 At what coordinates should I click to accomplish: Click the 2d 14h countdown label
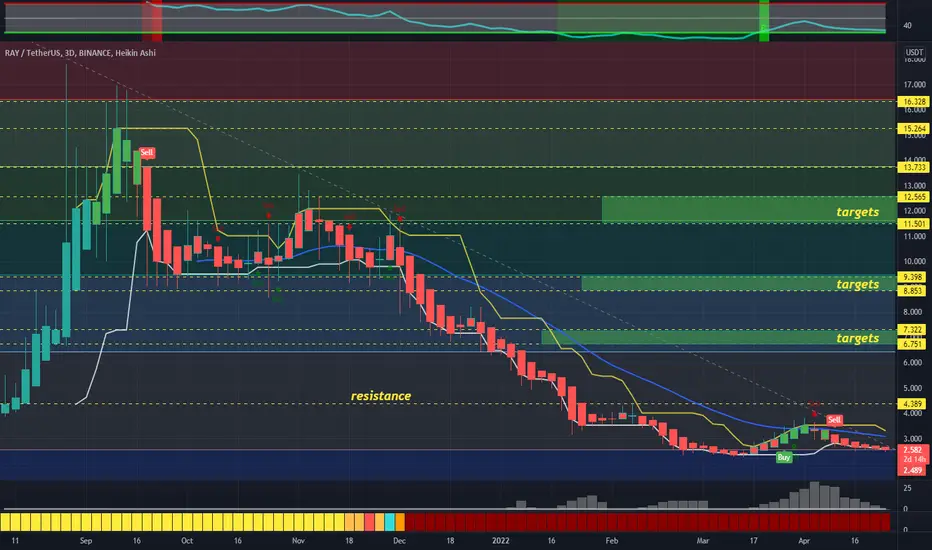tap(914, 460)
